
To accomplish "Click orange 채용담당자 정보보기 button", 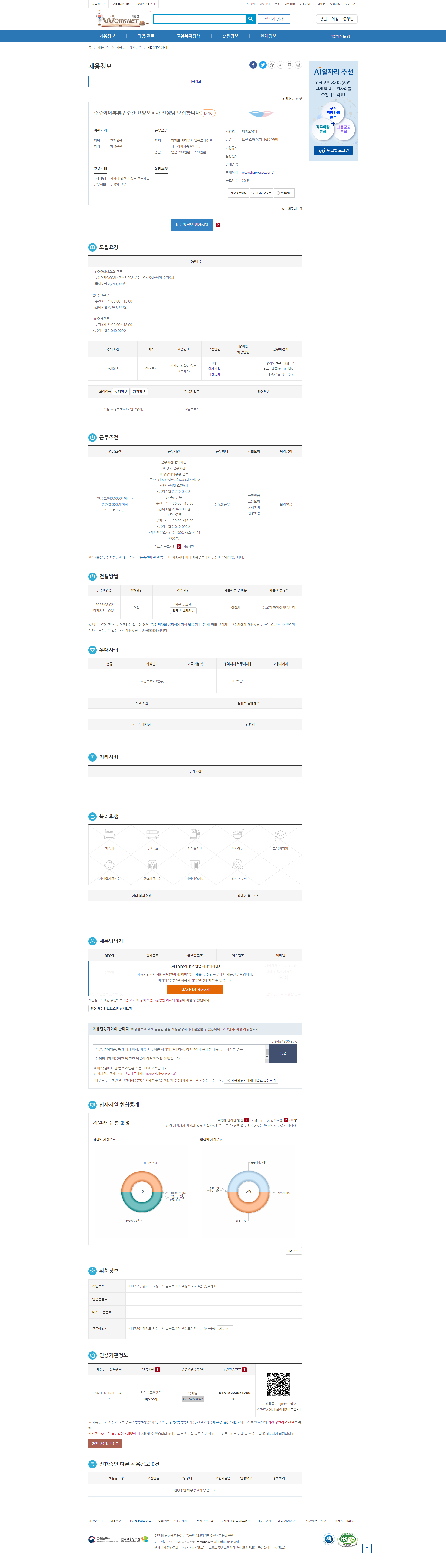I will point(195,989).
